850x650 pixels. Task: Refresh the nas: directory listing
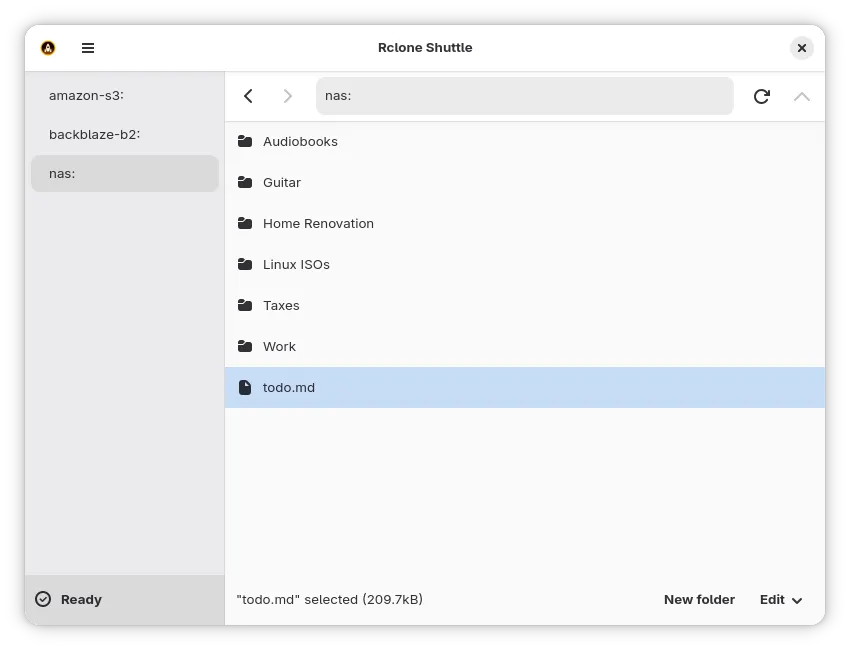tap(762, 96)
